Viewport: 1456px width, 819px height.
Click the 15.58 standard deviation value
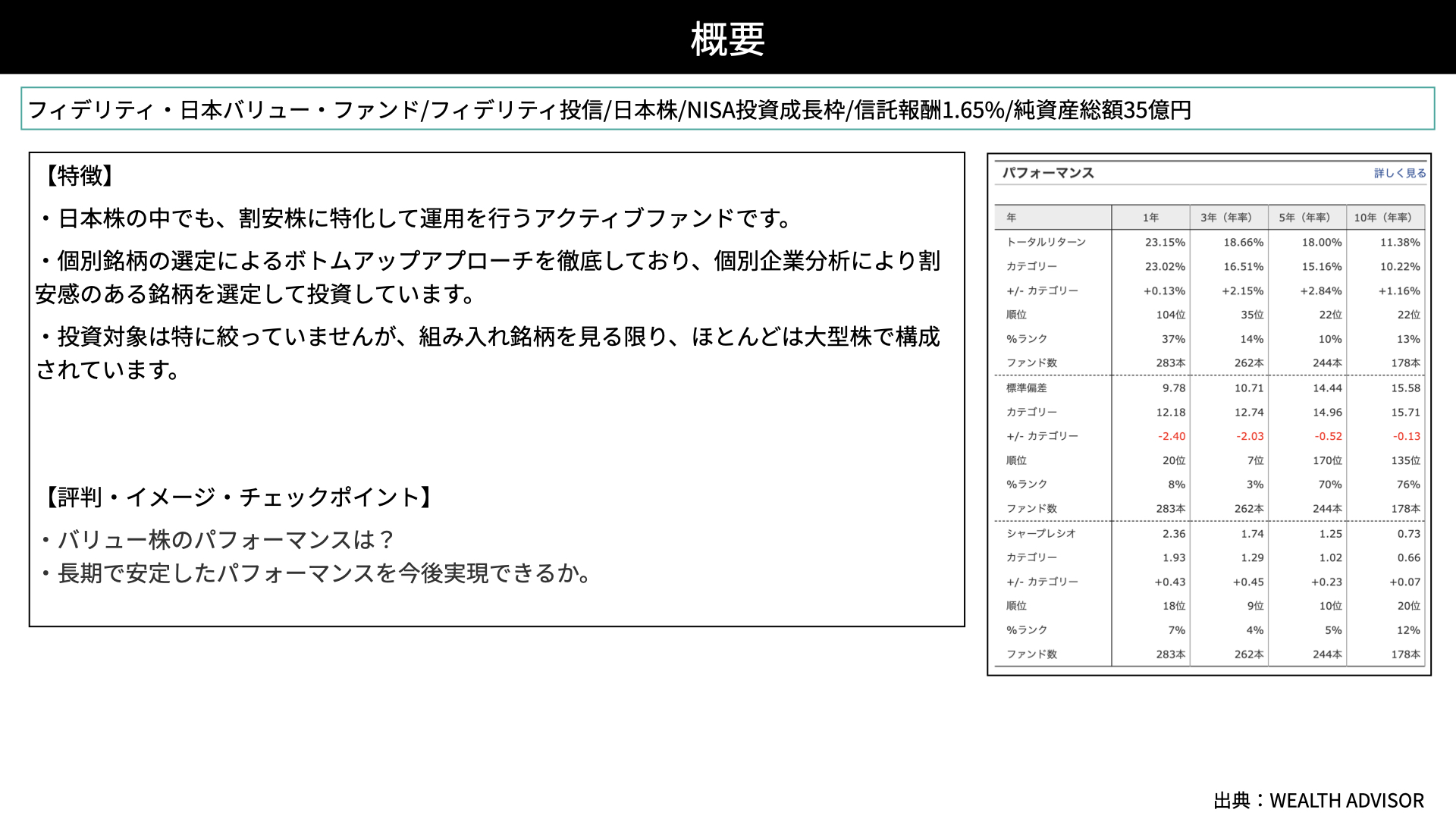click(1405, 388)
